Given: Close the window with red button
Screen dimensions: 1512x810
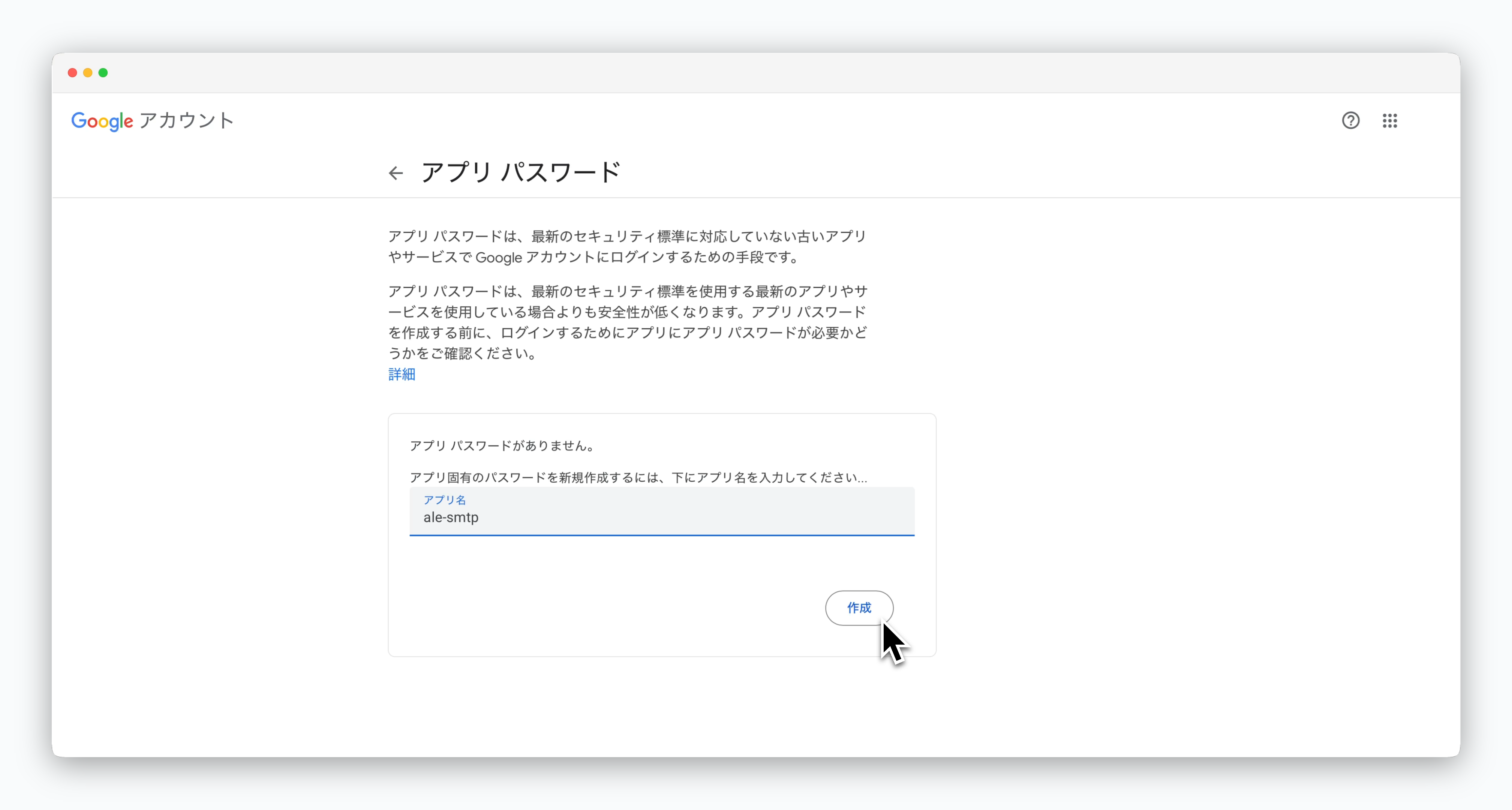Looking at the screenshot, I should tap(73, 73).
